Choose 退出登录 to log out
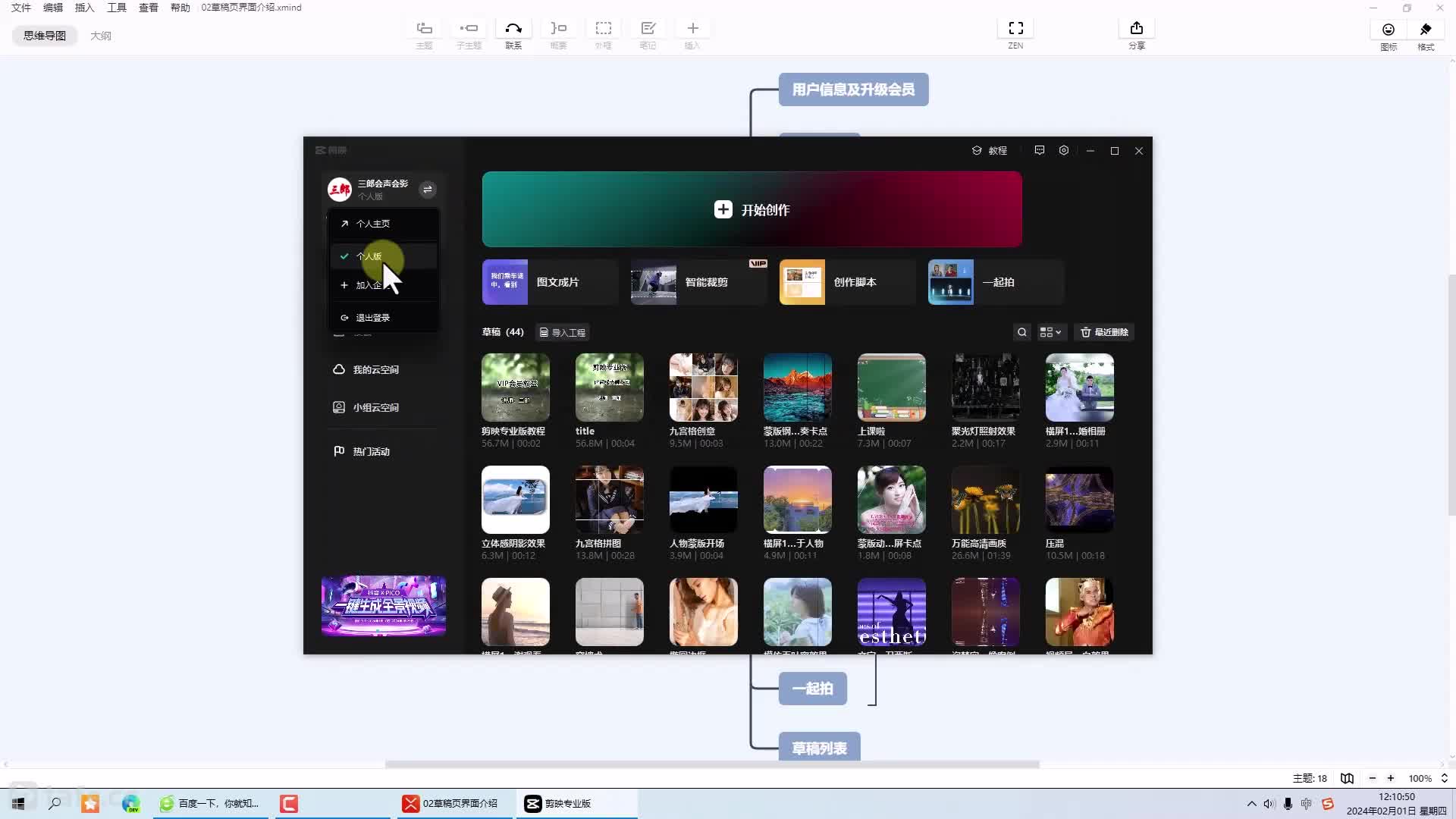The height and width of the screenshot is (819, 1456). (384, 318)
